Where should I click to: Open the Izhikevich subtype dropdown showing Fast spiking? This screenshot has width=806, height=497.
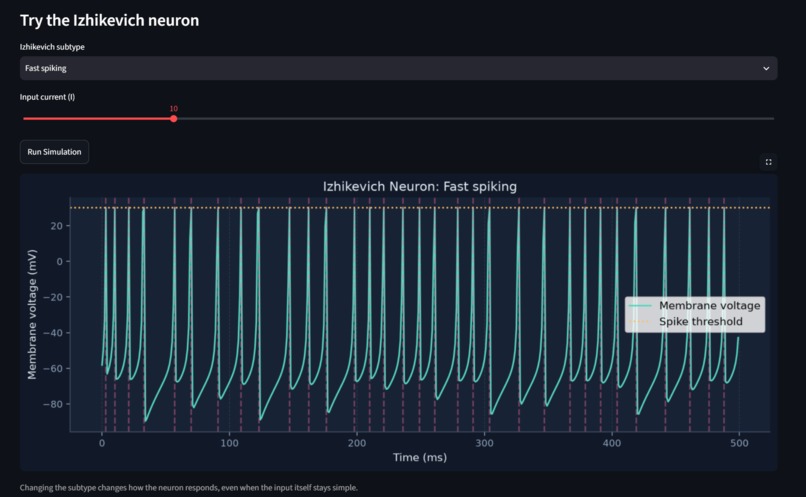[398, 68]
